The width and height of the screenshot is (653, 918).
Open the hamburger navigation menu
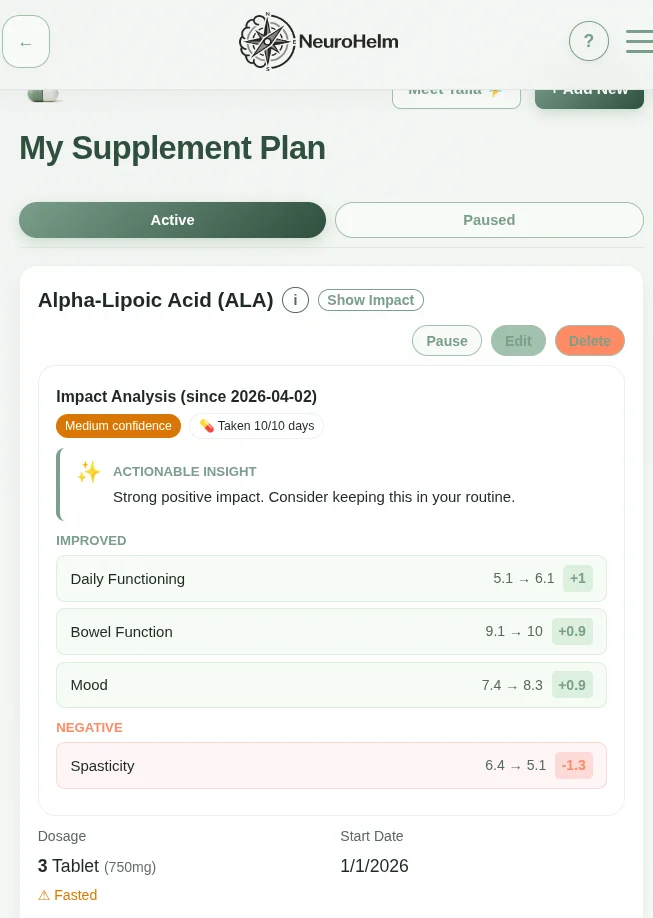(639, 41)
